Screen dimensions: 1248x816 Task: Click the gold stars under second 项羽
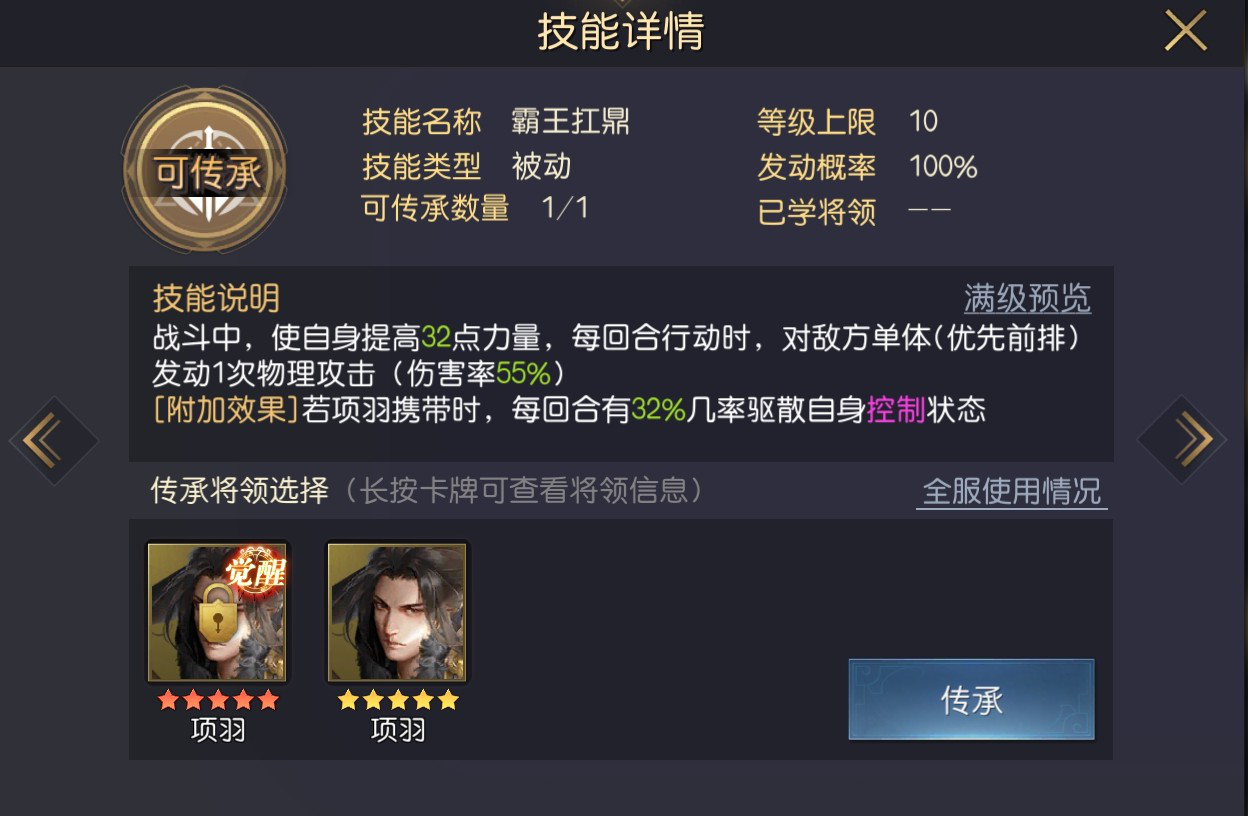pyautogui.click(x=398, y=701)
